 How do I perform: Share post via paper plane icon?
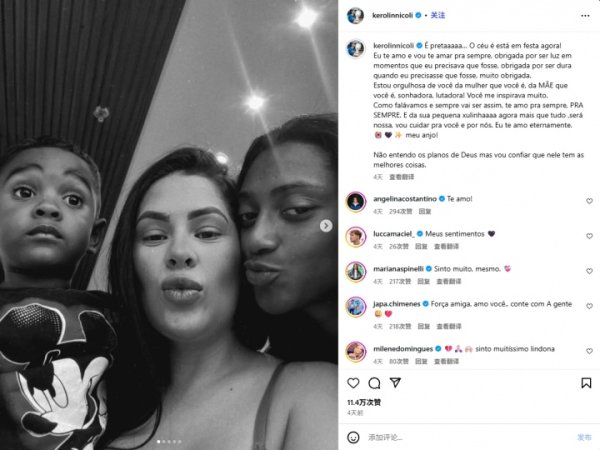(395, 383)
